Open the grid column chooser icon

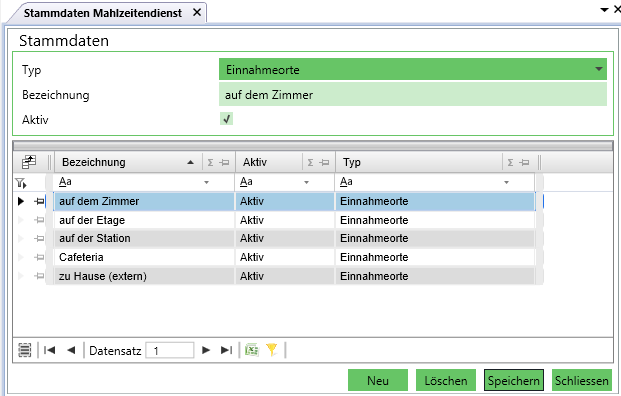[29, 162]
